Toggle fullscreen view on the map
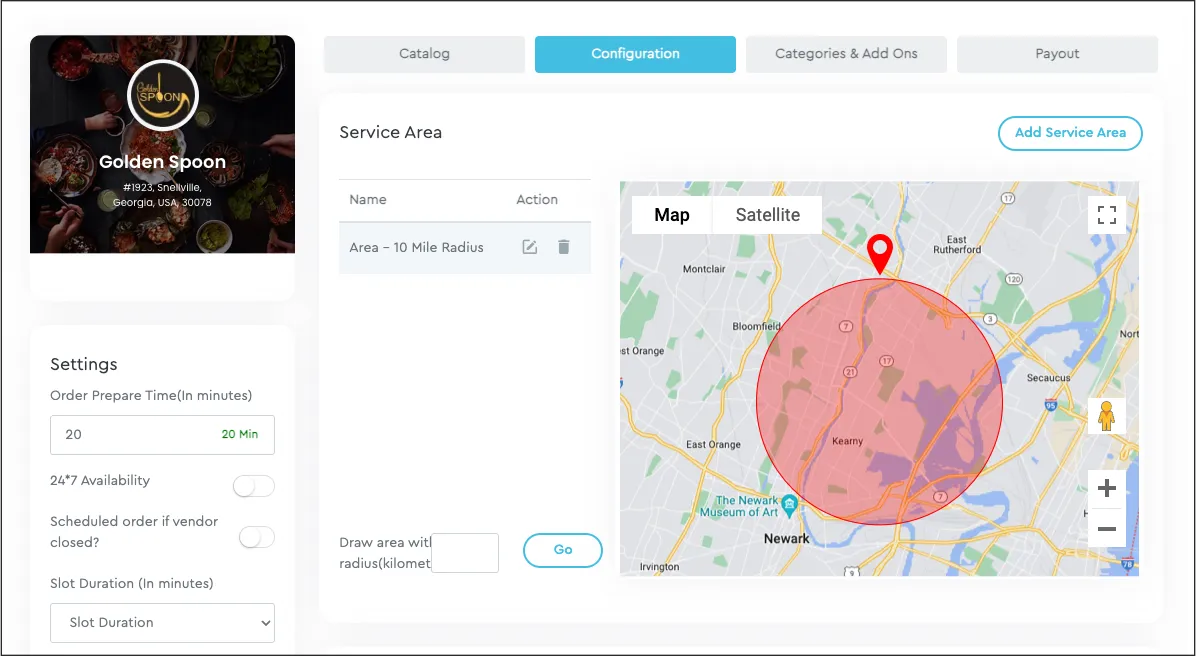 1106,215
